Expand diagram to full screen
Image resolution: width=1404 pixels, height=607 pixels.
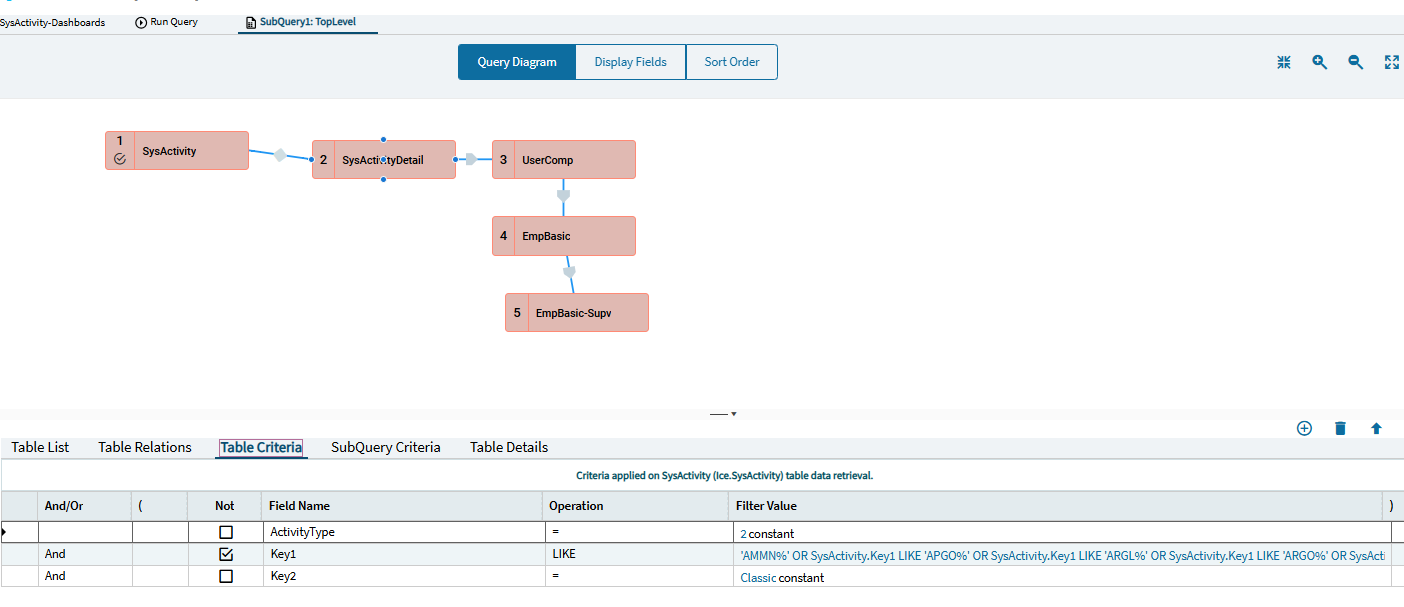point(1391,62)
